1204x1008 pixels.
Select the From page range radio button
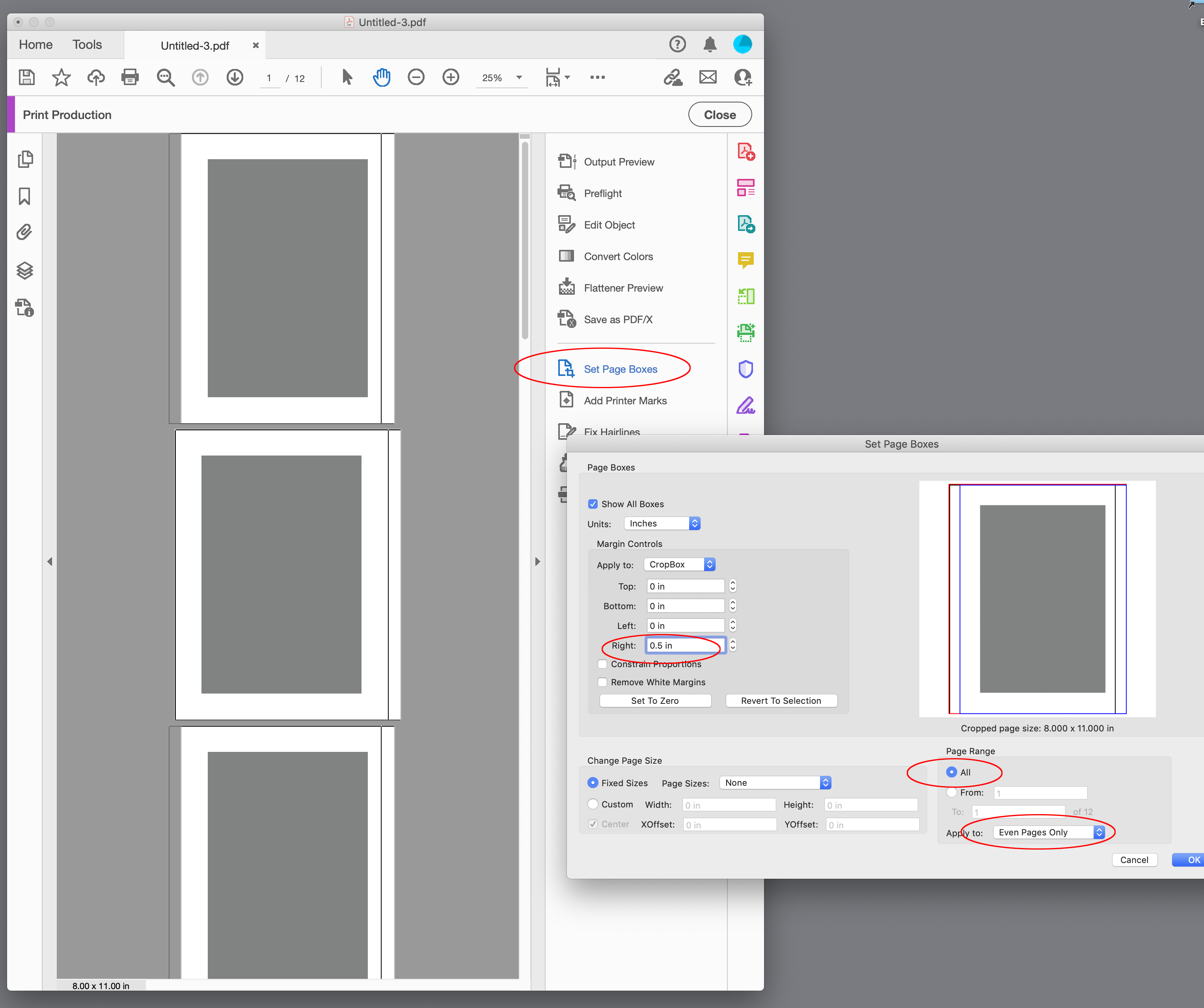952,792
